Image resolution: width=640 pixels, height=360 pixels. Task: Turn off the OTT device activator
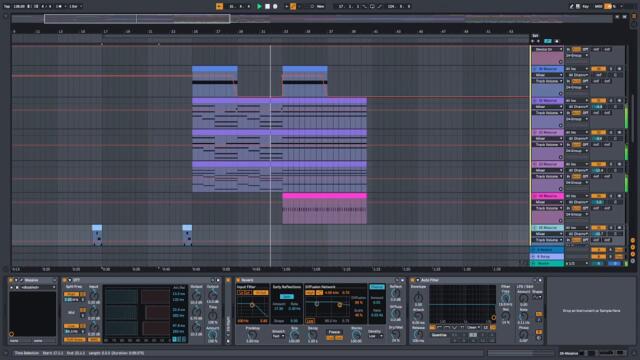(65, 280)
